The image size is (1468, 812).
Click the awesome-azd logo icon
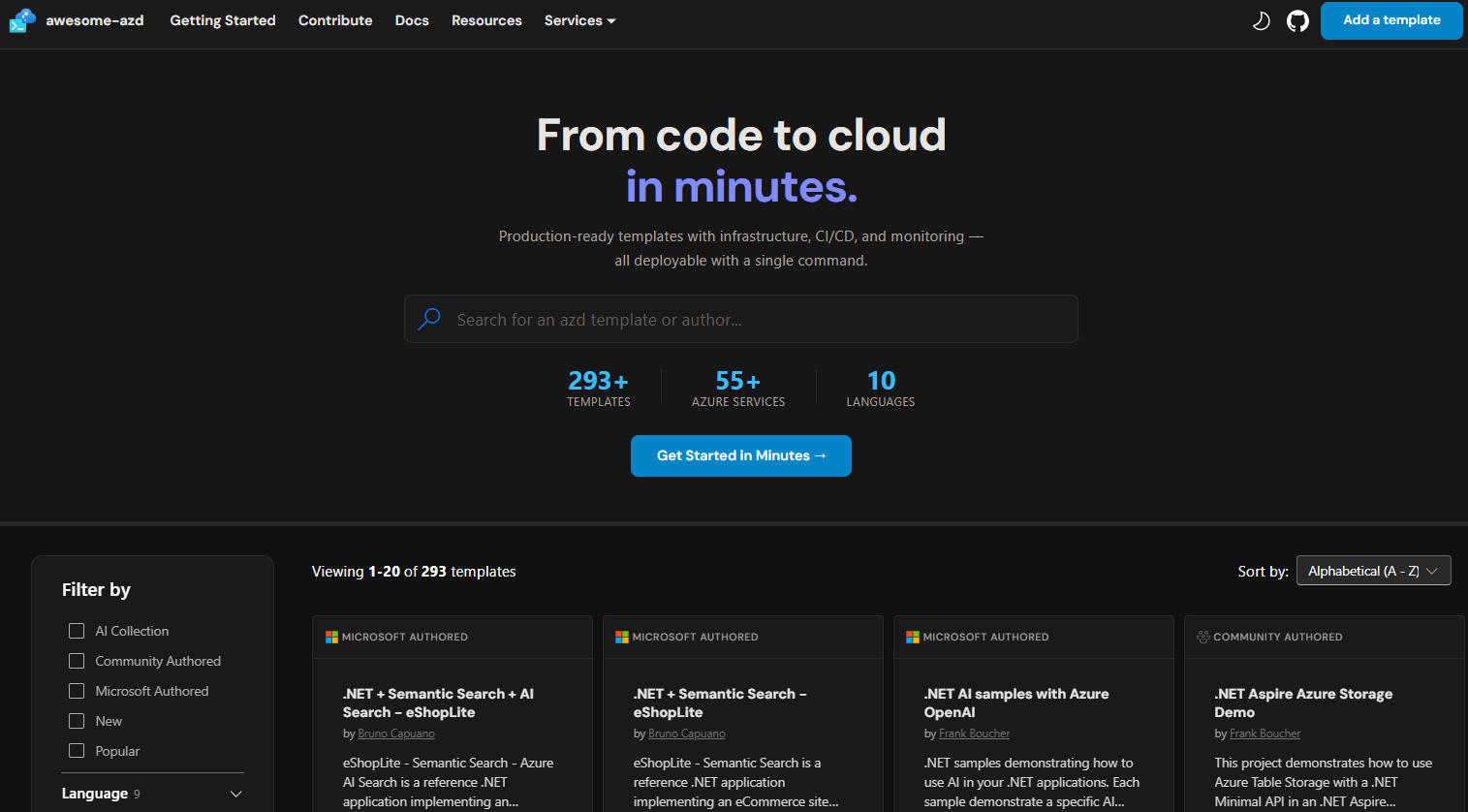tap(22, 20)
